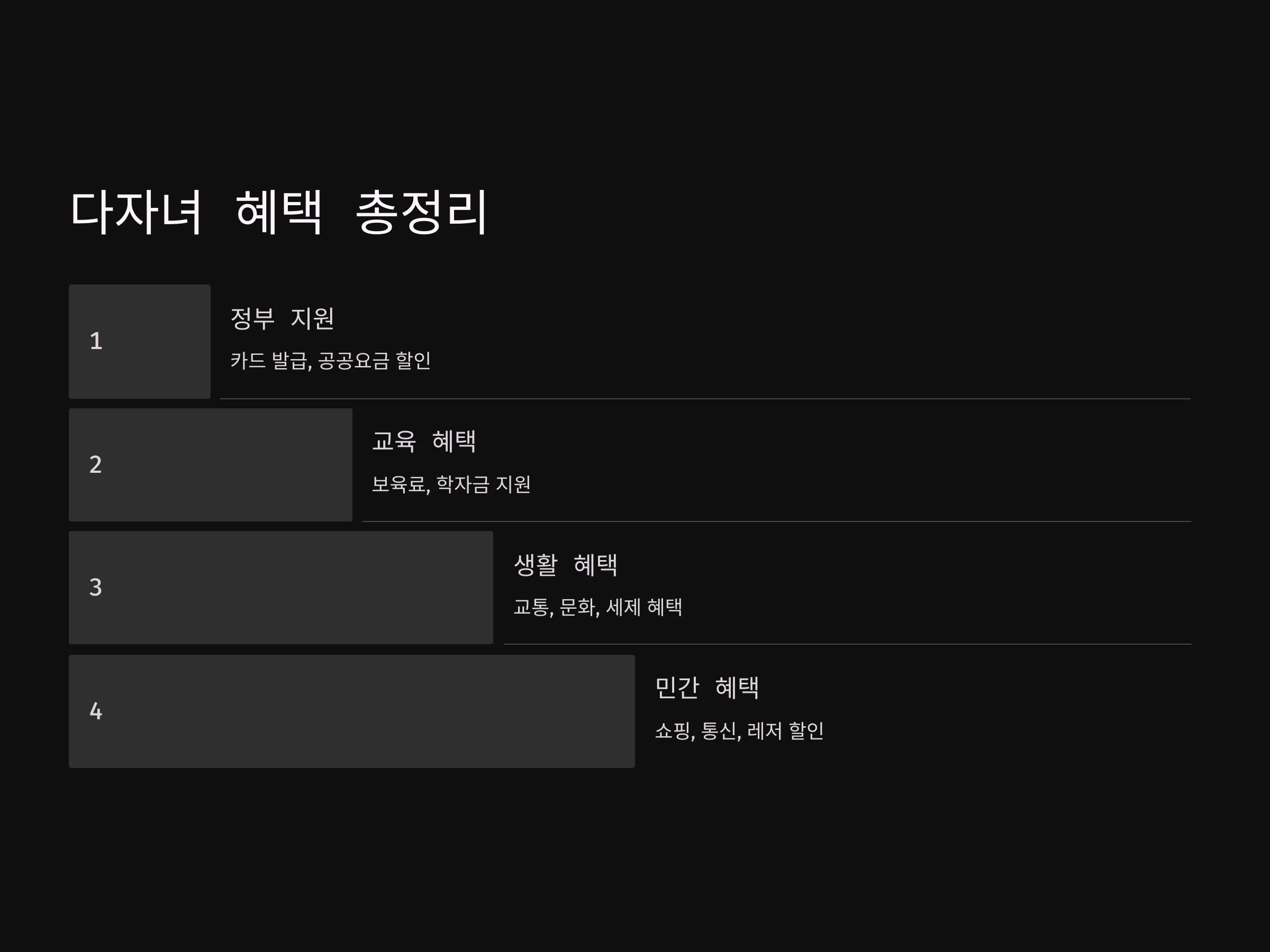Select text 카드 발급, 공공요금 할인
1270x952 pixels.
pos(331,361)
